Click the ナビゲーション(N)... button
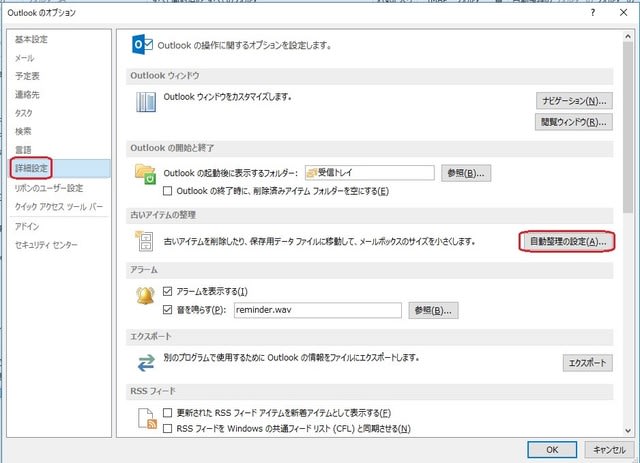 (574, 100)
